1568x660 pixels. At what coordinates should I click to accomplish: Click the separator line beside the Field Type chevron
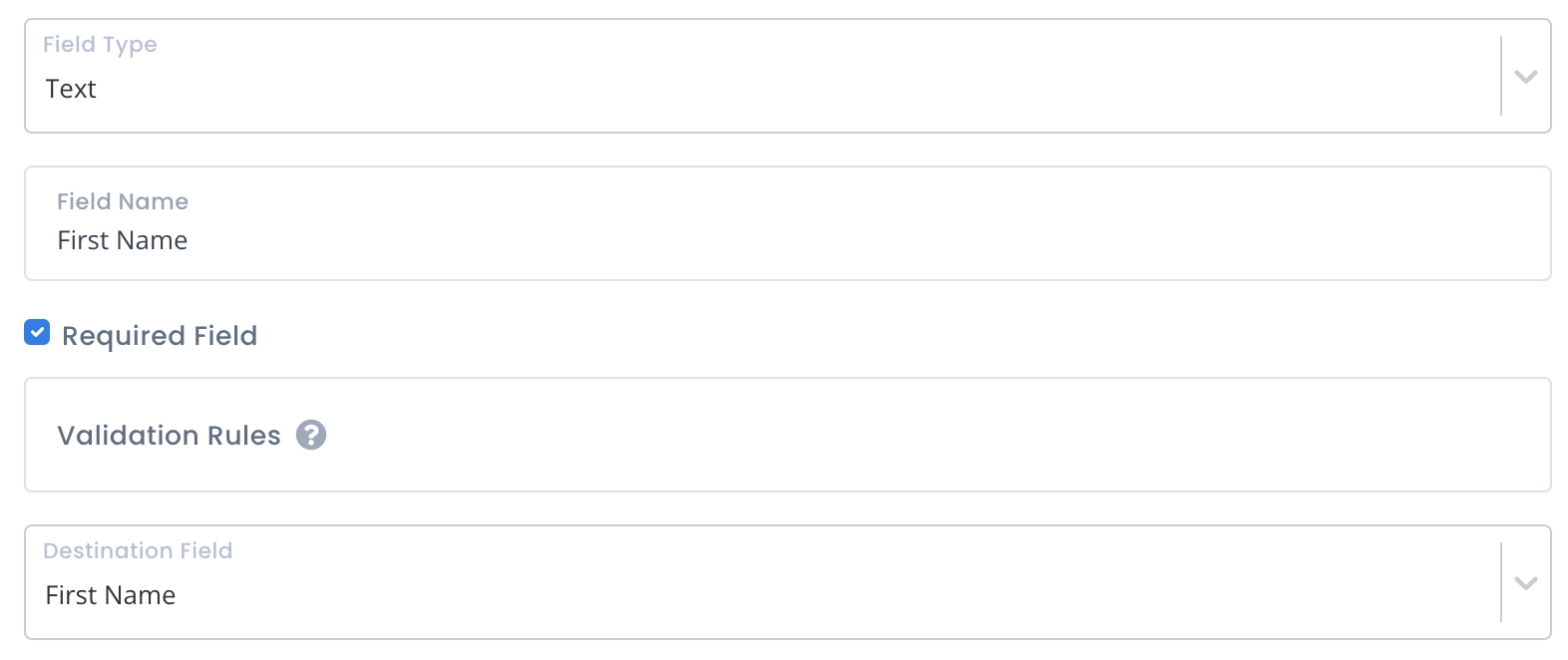click(x=1501, y=76)
